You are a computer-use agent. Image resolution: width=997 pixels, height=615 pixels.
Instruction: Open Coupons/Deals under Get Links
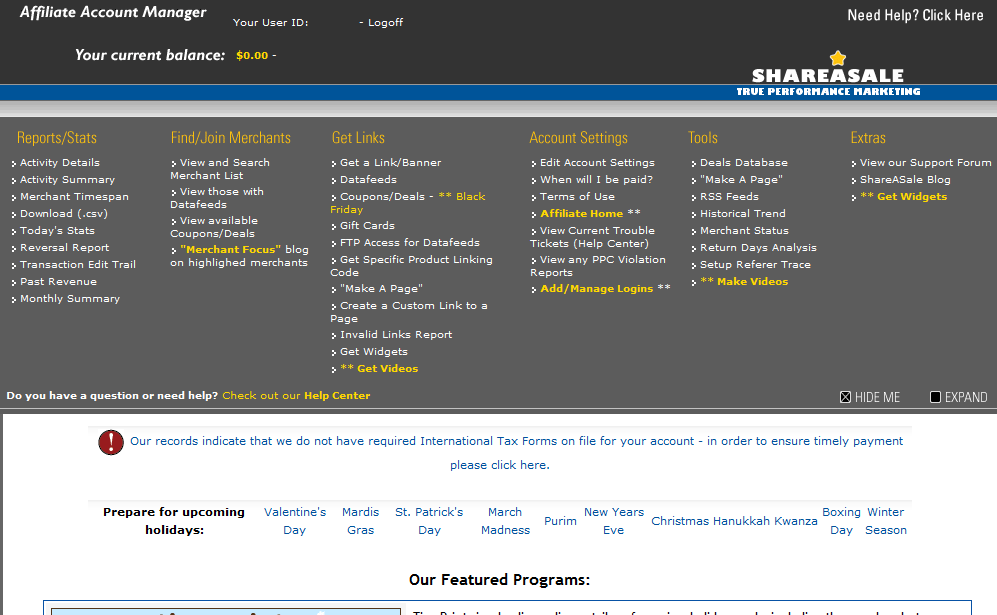tap(382, 197)
